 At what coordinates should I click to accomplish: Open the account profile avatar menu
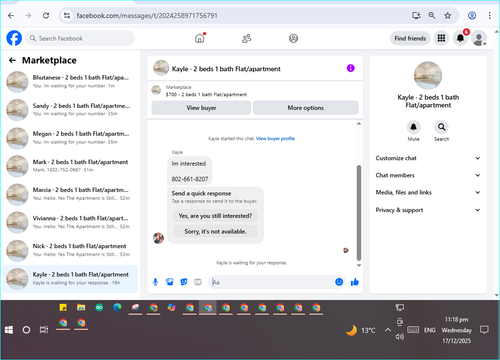[479, 38]
